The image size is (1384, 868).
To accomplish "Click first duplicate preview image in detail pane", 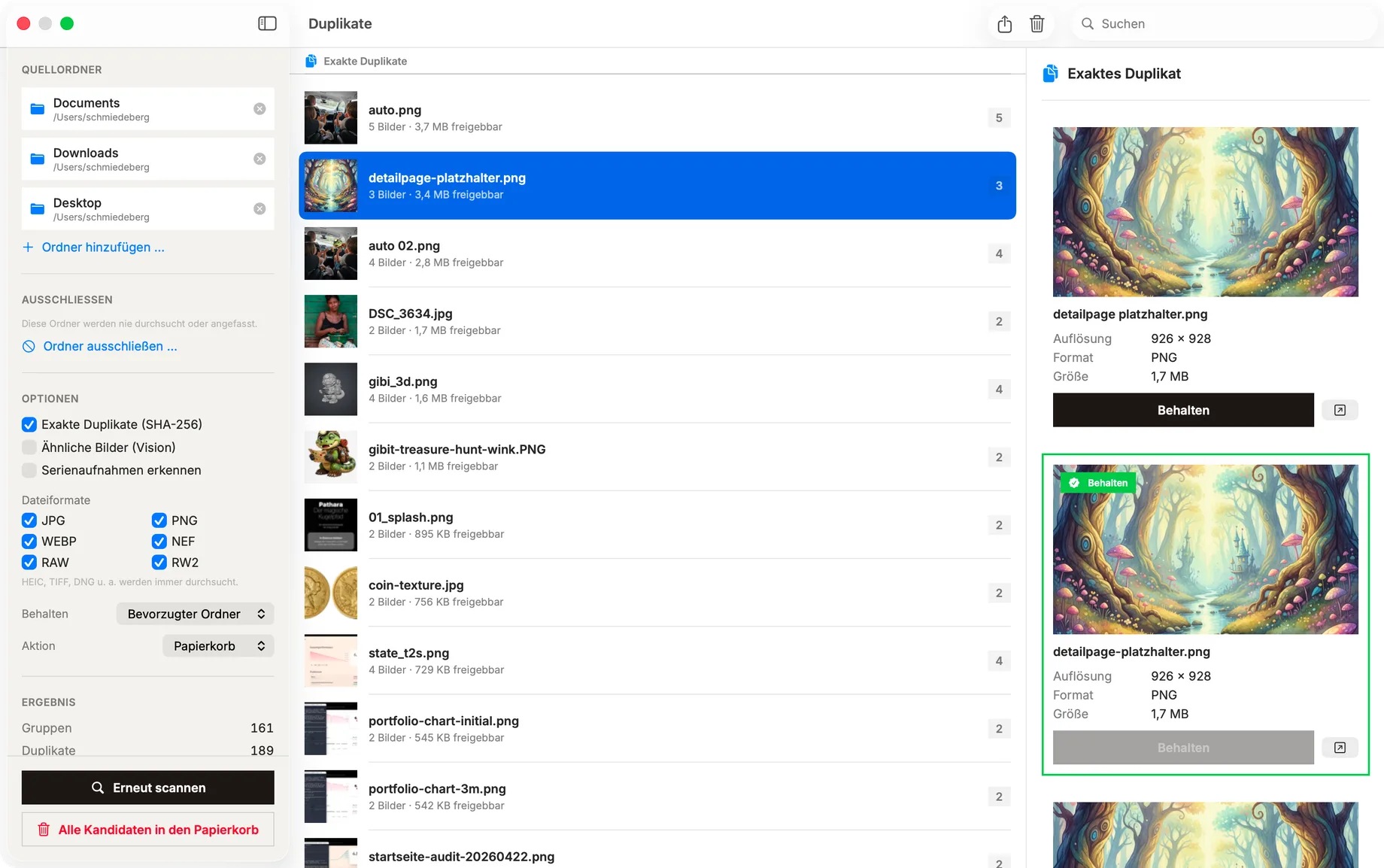I will (1206, 212).
